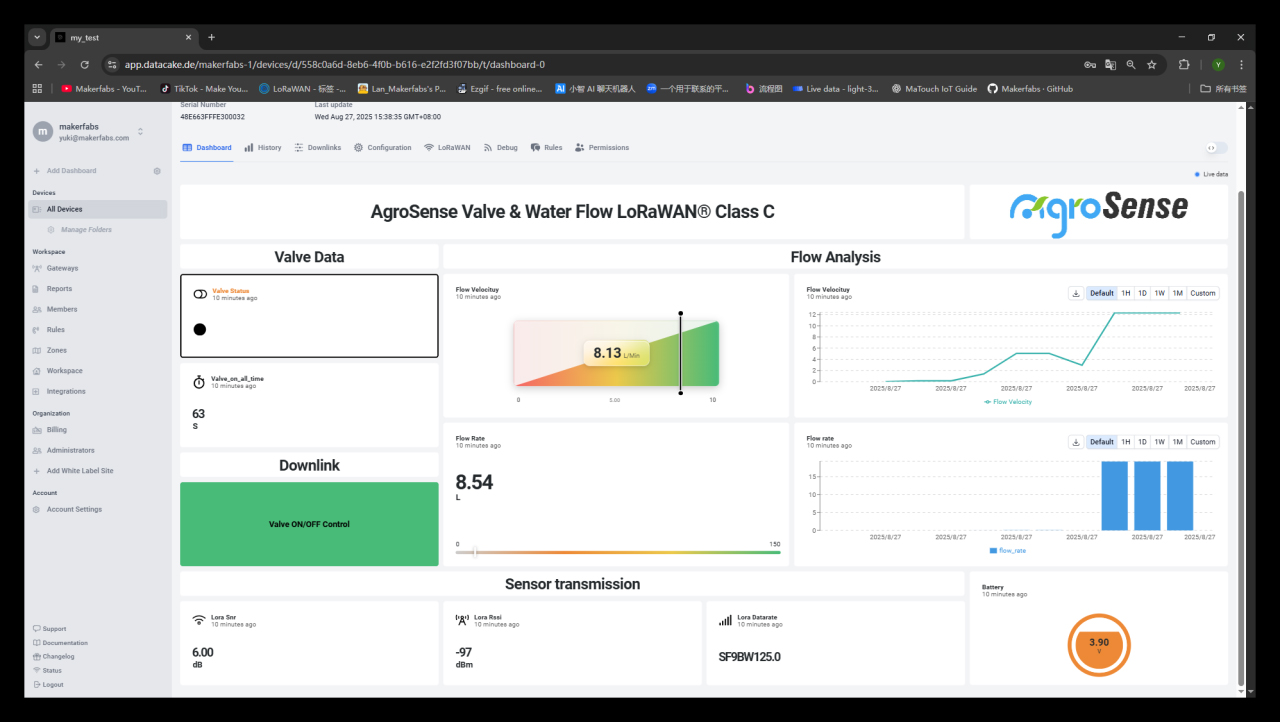
Task: Expand the makerfabs workspace switcher
Action: click(140, 131)
